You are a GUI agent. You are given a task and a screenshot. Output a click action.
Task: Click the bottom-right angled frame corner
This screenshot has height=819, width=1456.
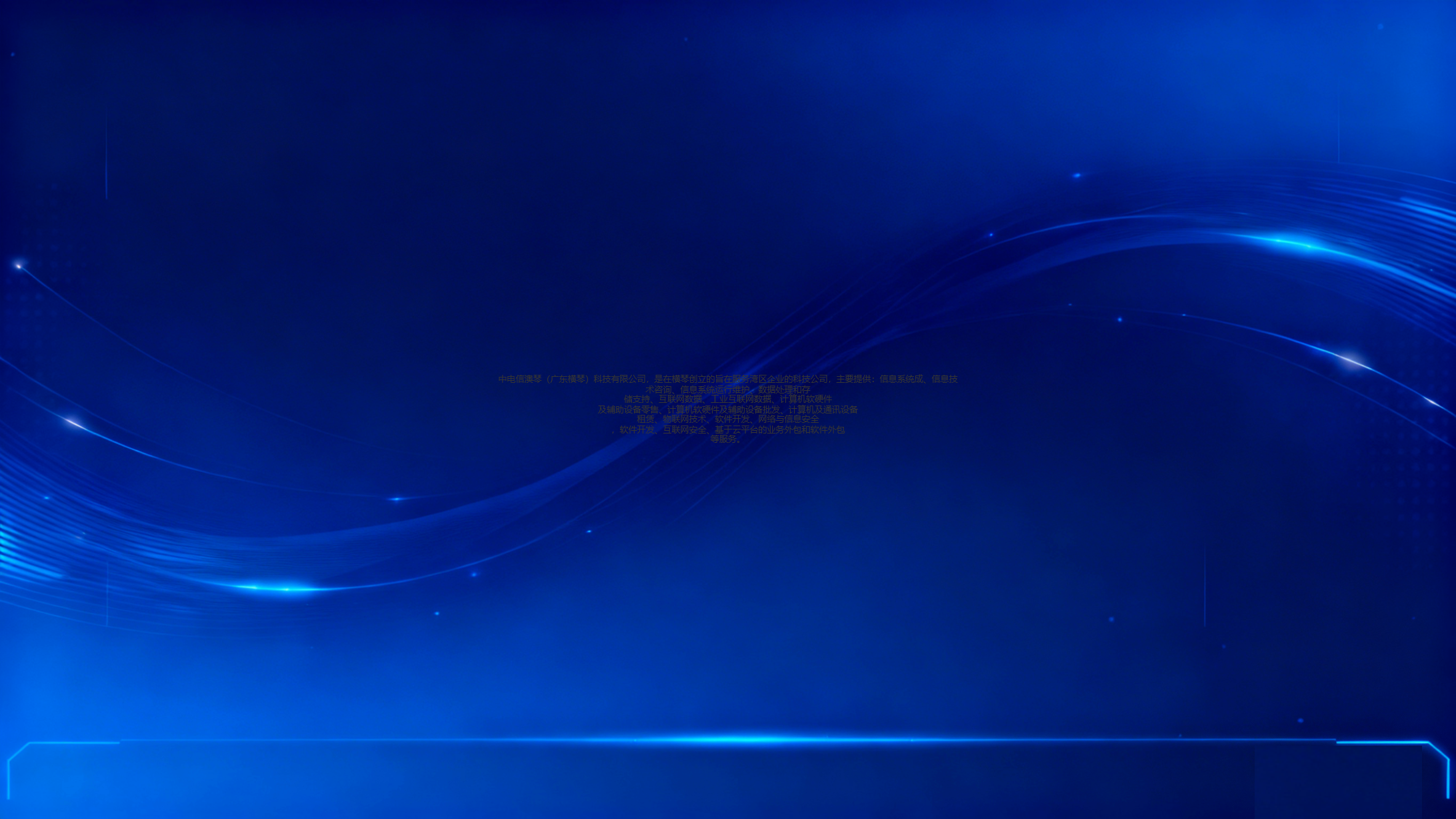click(x=1439, y=751)
